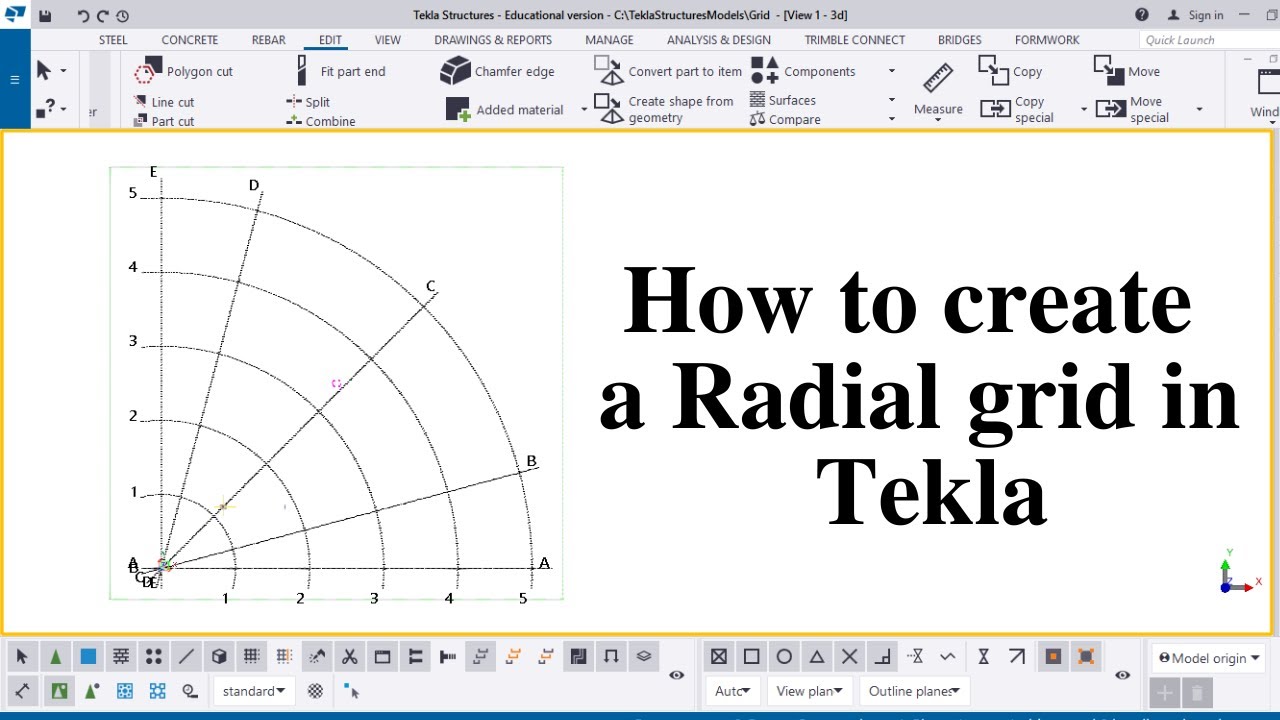1280x720 pixels.
Task: Open the standard selection filter dropdown
Action: coord(253,691)
